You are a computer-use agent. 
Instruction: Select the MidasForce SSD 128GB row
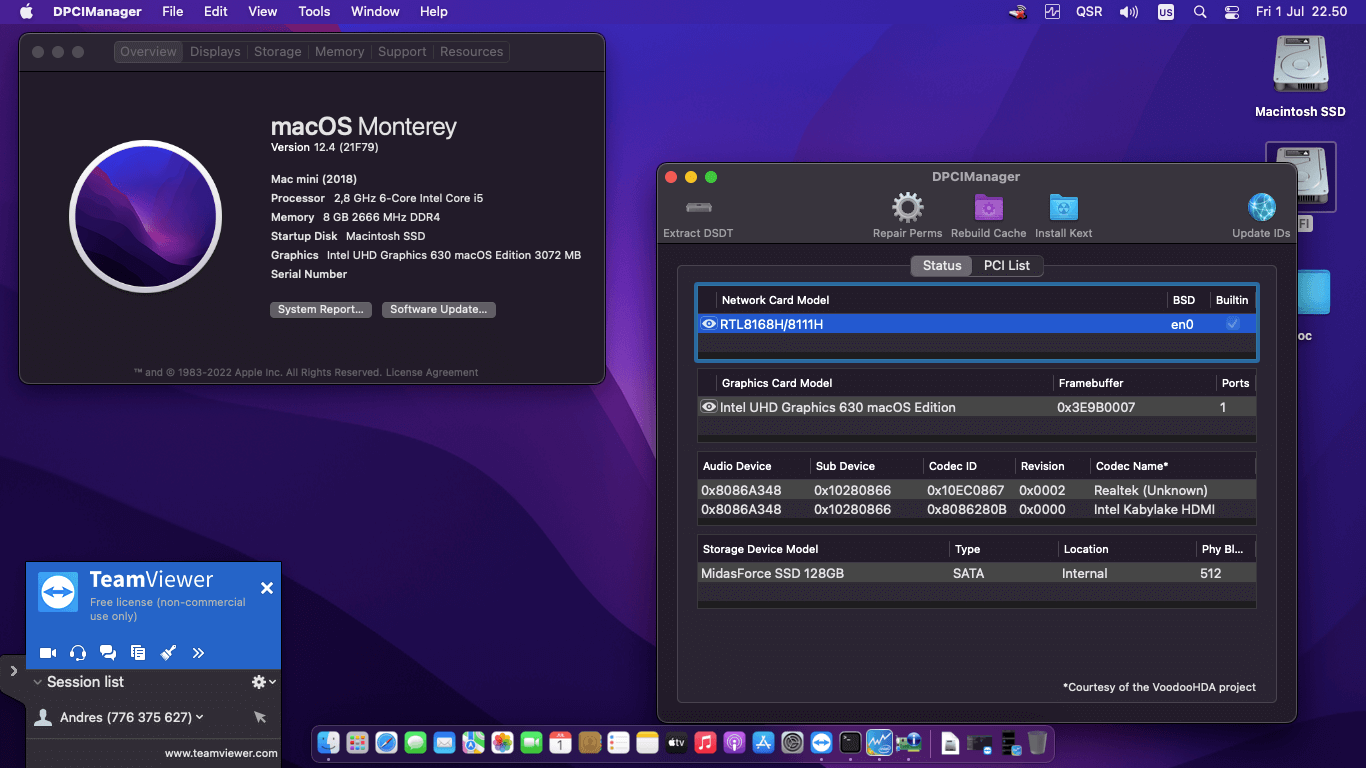click(977, 574)
